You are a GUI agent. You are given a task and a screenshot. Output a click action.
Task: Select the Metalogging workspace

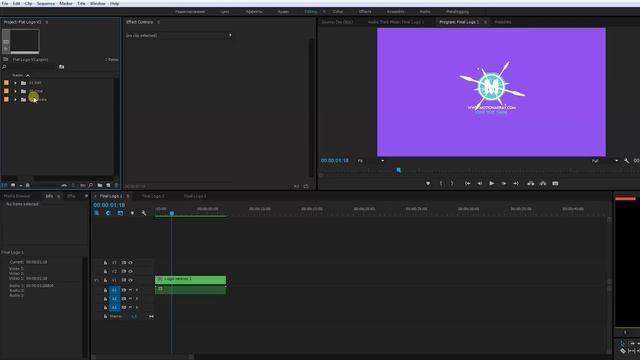[x=457, y=12]
